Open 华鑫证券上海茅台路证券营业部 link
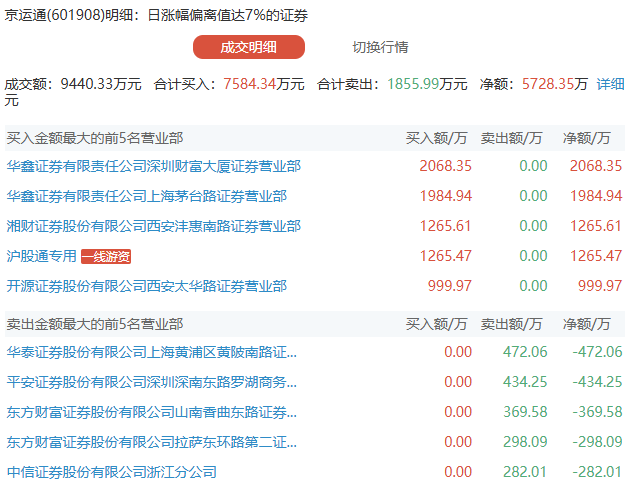642x502 pixels. [147, 196]
